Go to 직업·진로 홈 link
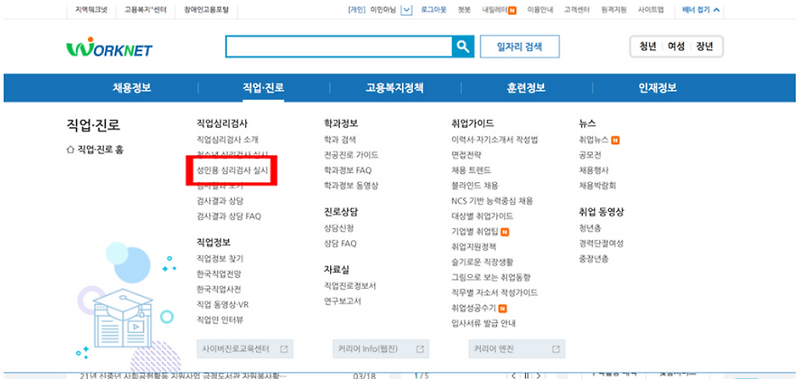This screenshot has width=800, height=379. pyautogui.click(x=95, y=150)
